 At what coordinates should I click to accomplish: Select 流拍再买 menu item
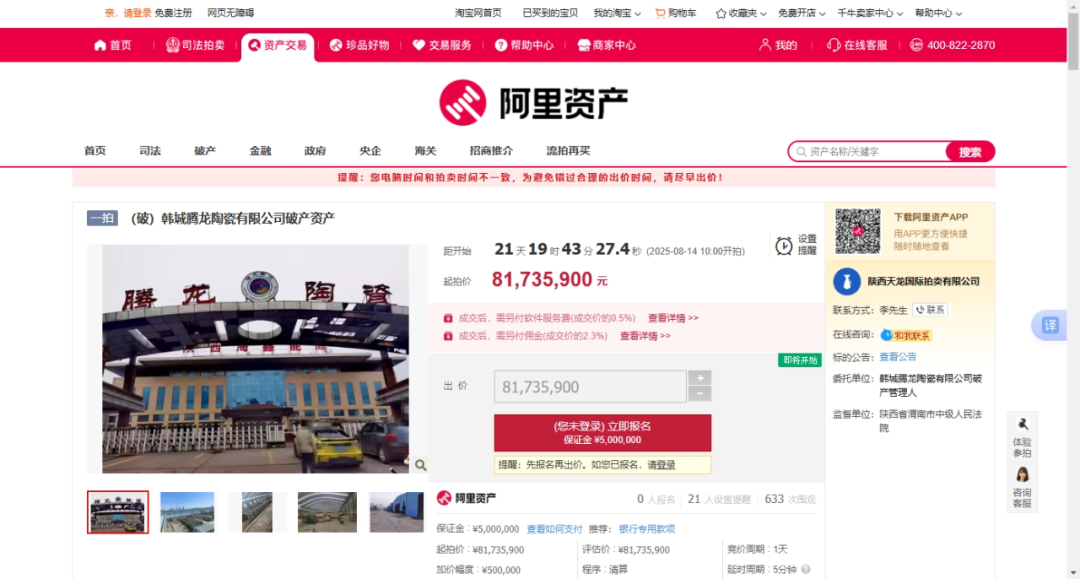click(x=568, y=151)
